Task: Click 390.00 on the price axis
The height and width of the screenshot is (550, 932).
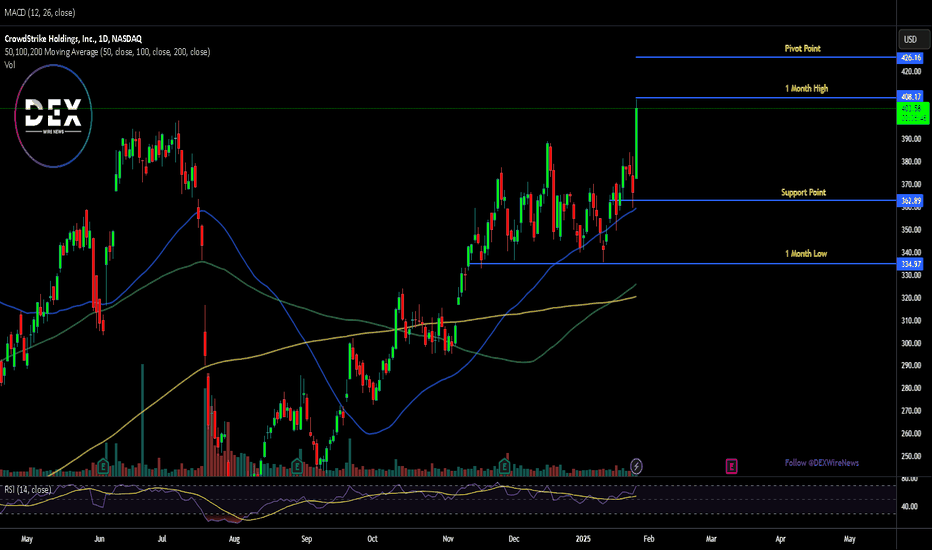Action: [911, 139]
